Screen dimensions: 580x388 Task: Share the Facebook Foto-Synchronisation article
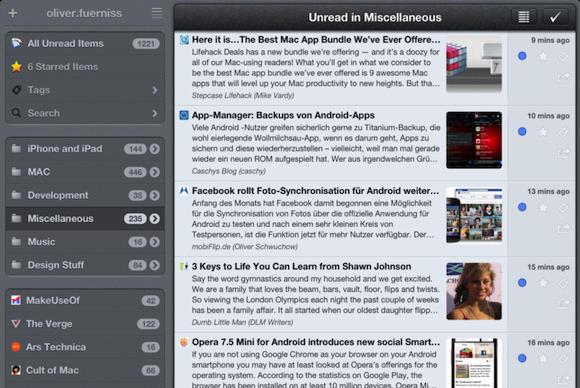coord(563,229)
